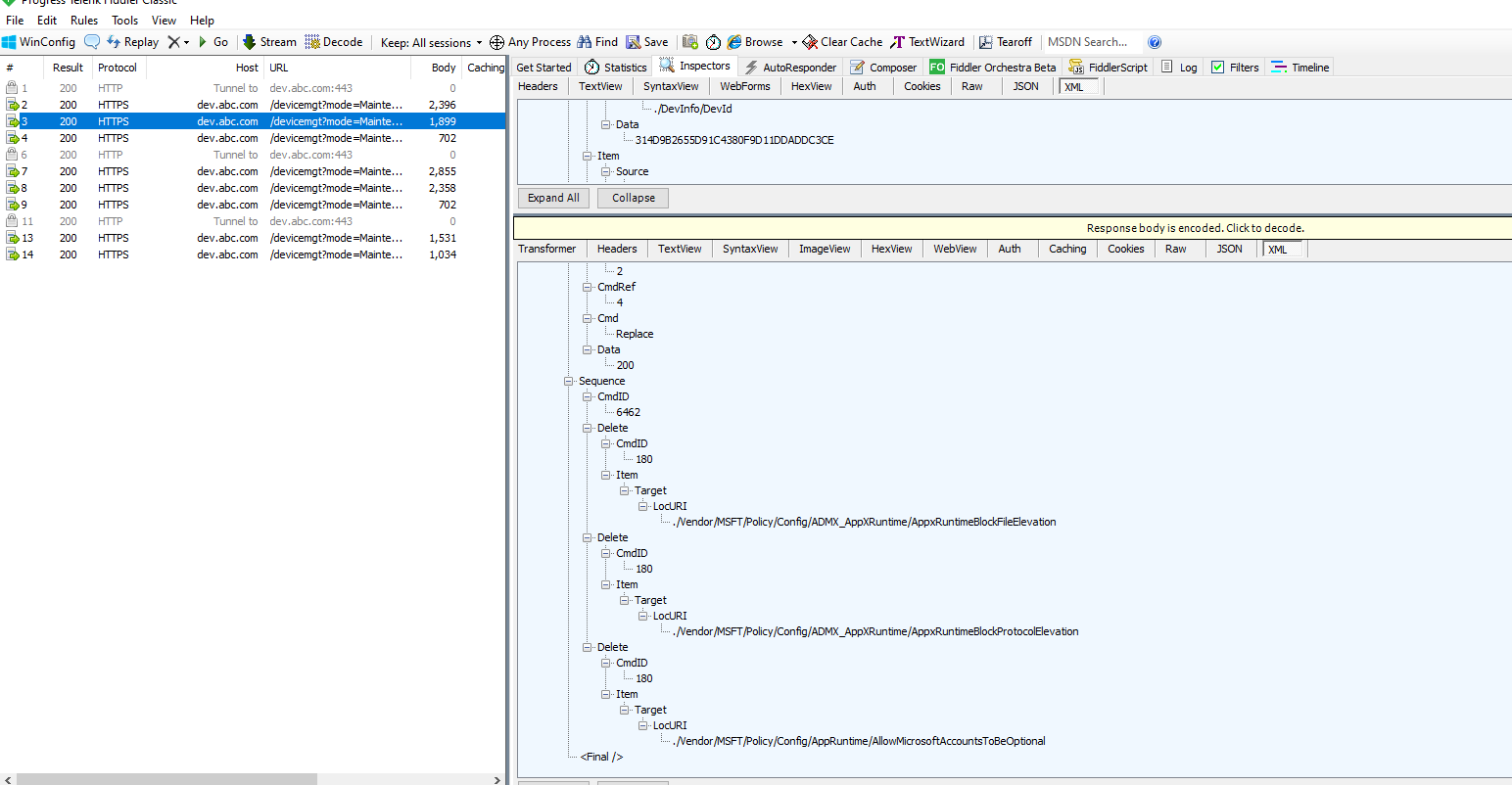
Task: Launch TextWizard from the toolbar
Action: pyautogui.click(x=927, y=41)
